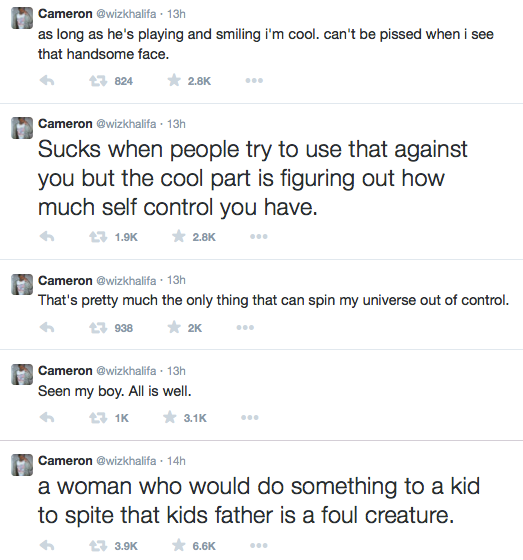523x560 pixels.
Task: Open more menu on 'self control' tweet
Action: 259,236
